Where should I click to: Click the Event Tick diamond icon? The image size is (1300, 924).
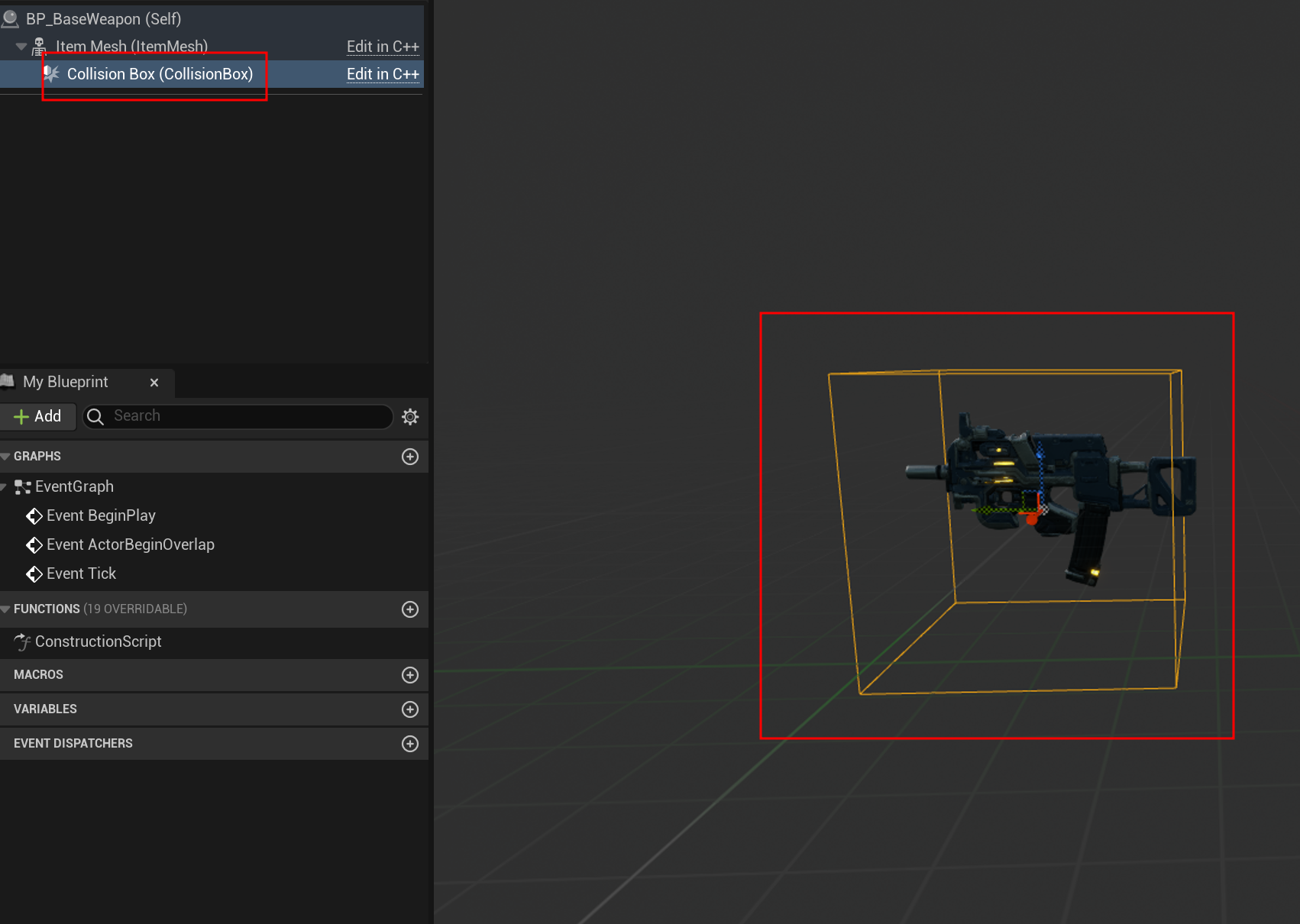coord(34,574)
